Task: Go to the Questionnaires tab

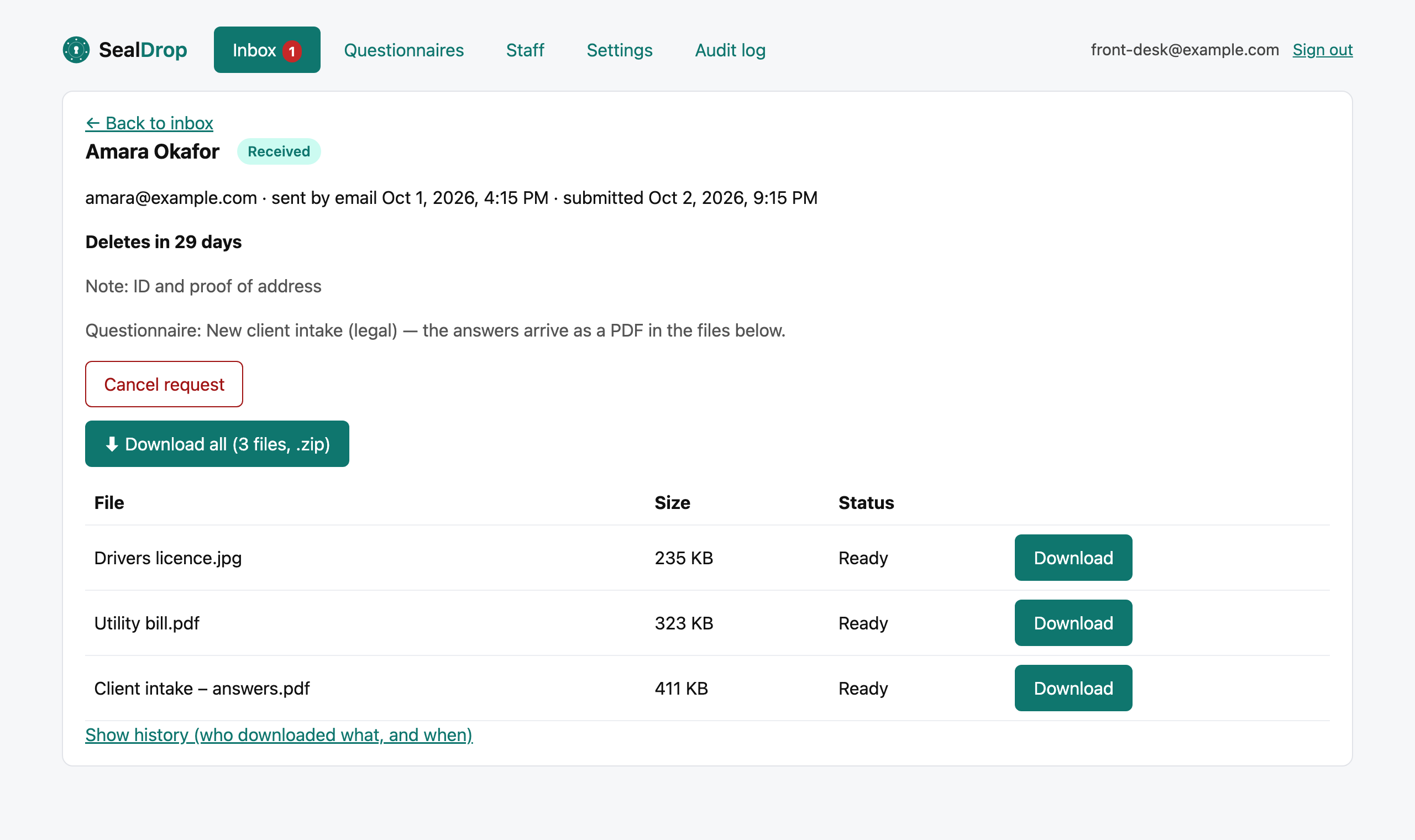Action: (403, 50)
